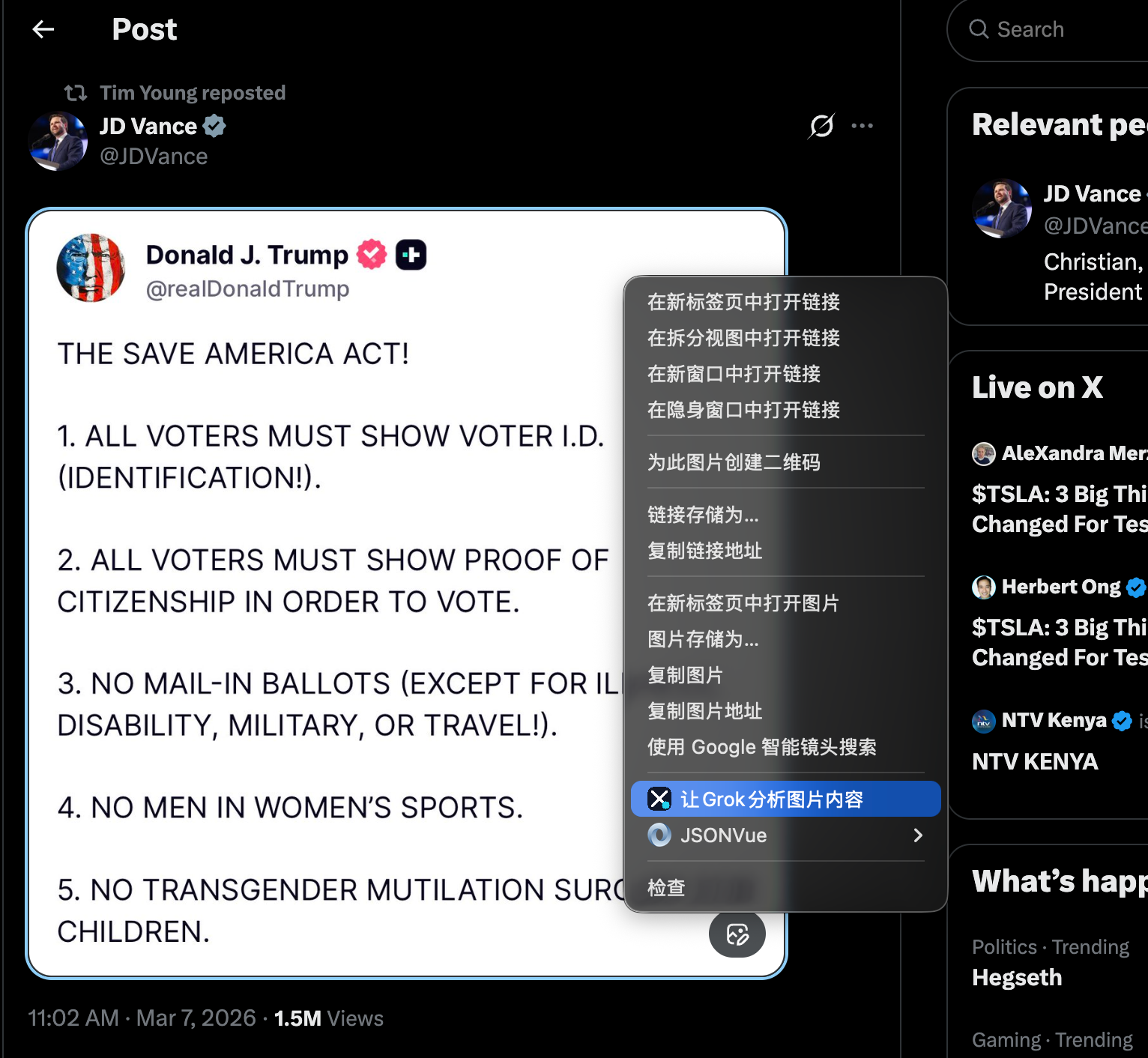Screen dimensions: 1148x1058
Task: Click "图片存储为..." menu item
Action: [x=703, y=639]
